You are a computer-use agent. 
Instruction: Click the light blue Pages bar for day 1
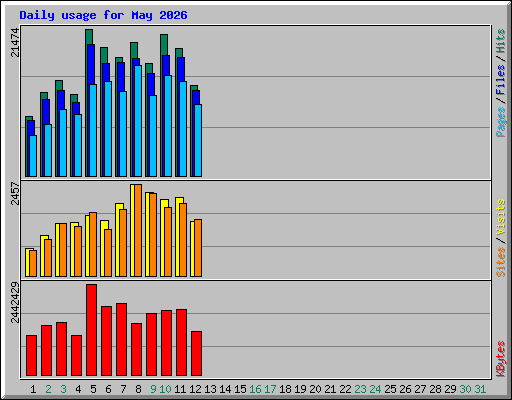point(33,156)
